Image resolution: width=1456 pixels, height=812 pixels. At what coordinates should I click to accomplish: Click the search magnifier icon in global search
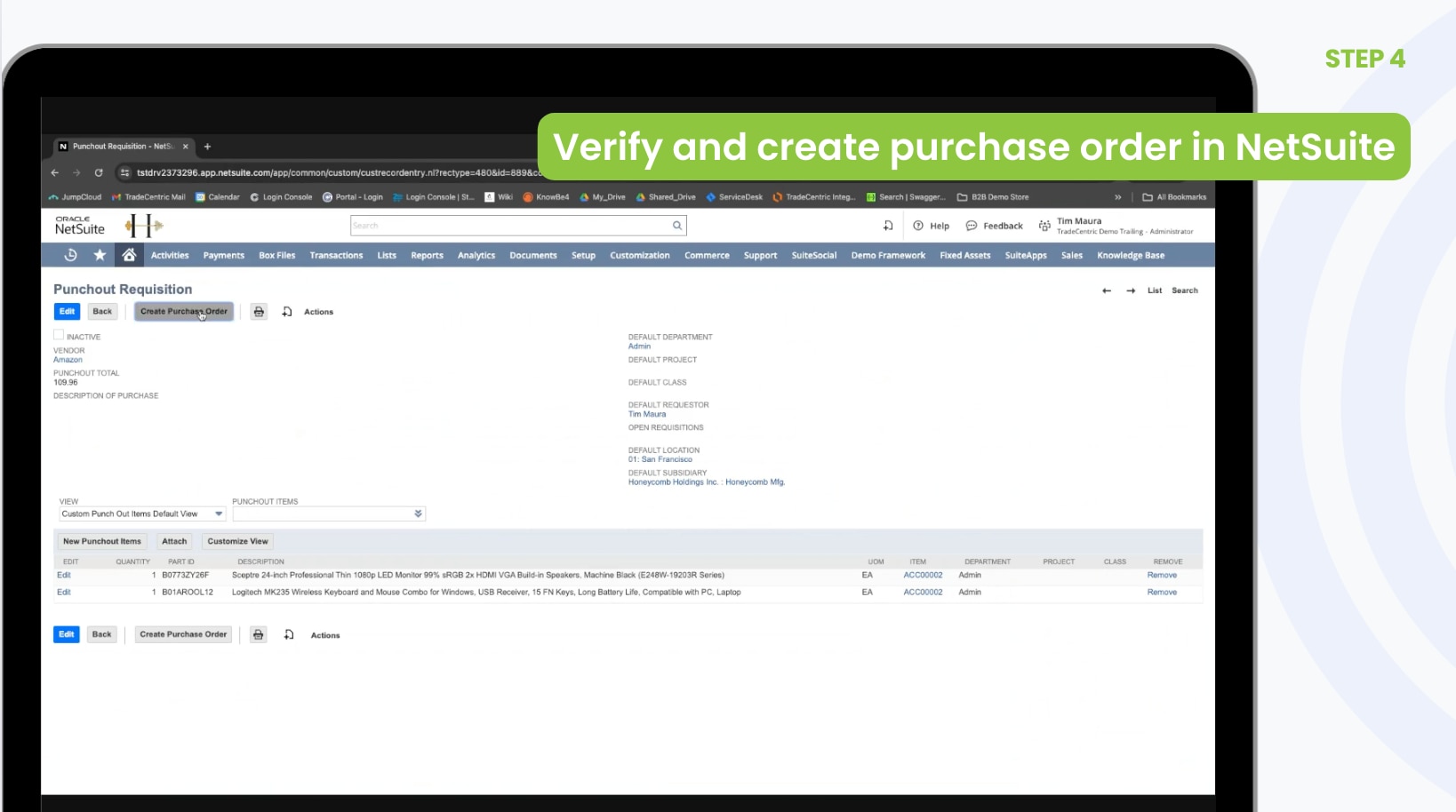pos(677,226)
